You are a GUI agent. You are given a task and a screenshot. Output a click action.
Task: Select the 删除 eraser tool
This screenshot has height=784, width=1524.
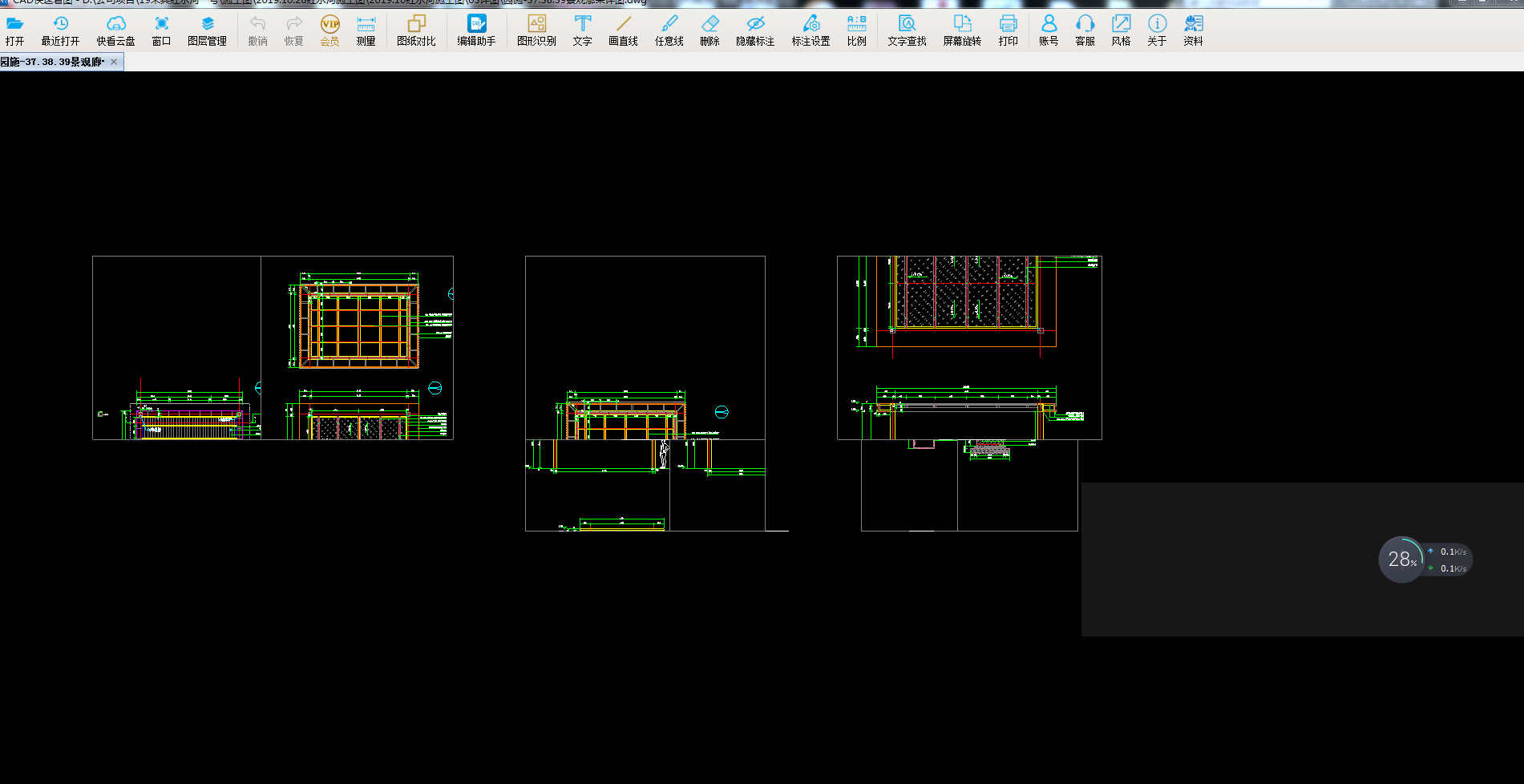[709, 30]
